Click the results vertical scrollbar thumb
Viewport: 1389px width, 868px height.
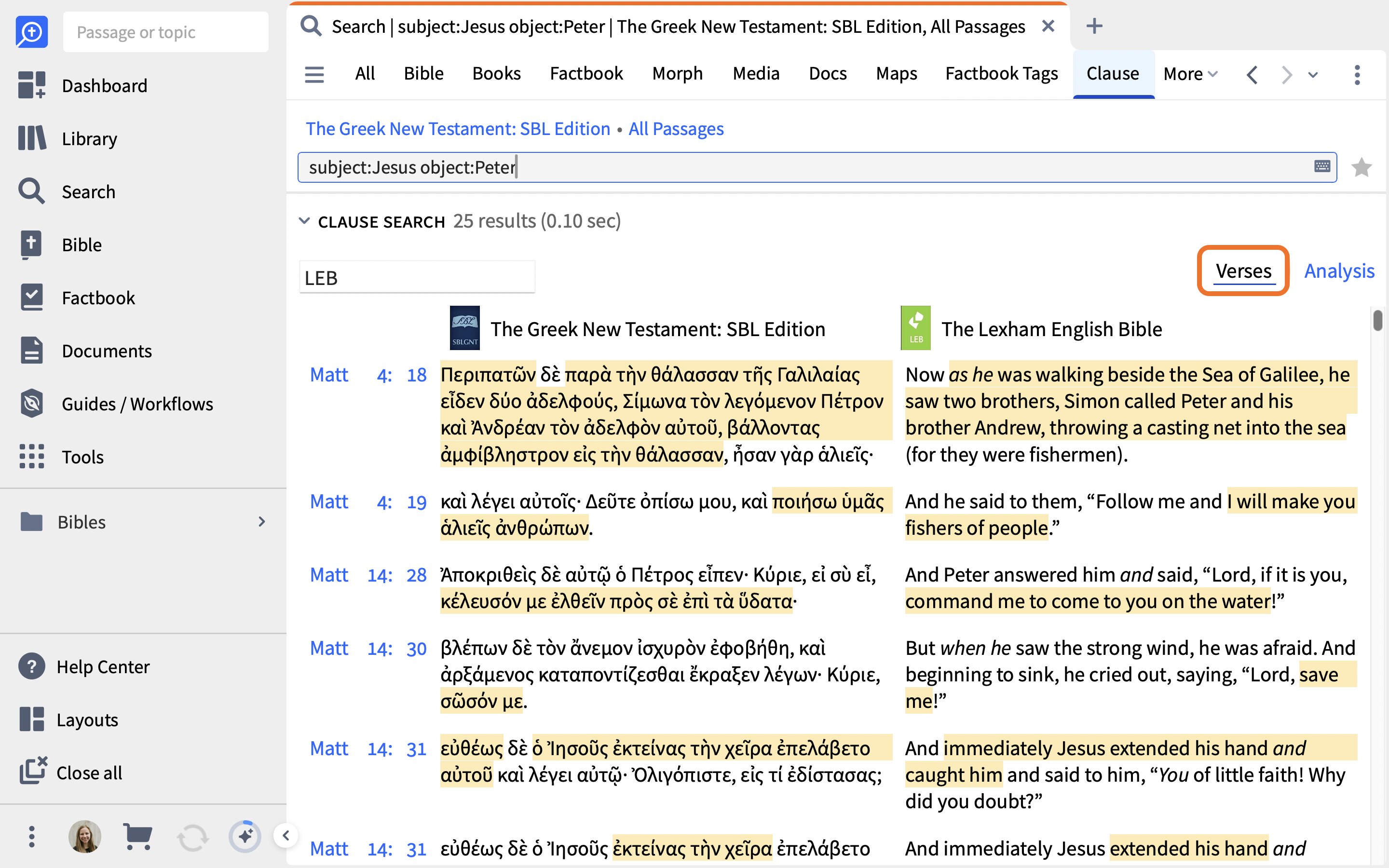pyautogui.click(x=1377, y=320)
